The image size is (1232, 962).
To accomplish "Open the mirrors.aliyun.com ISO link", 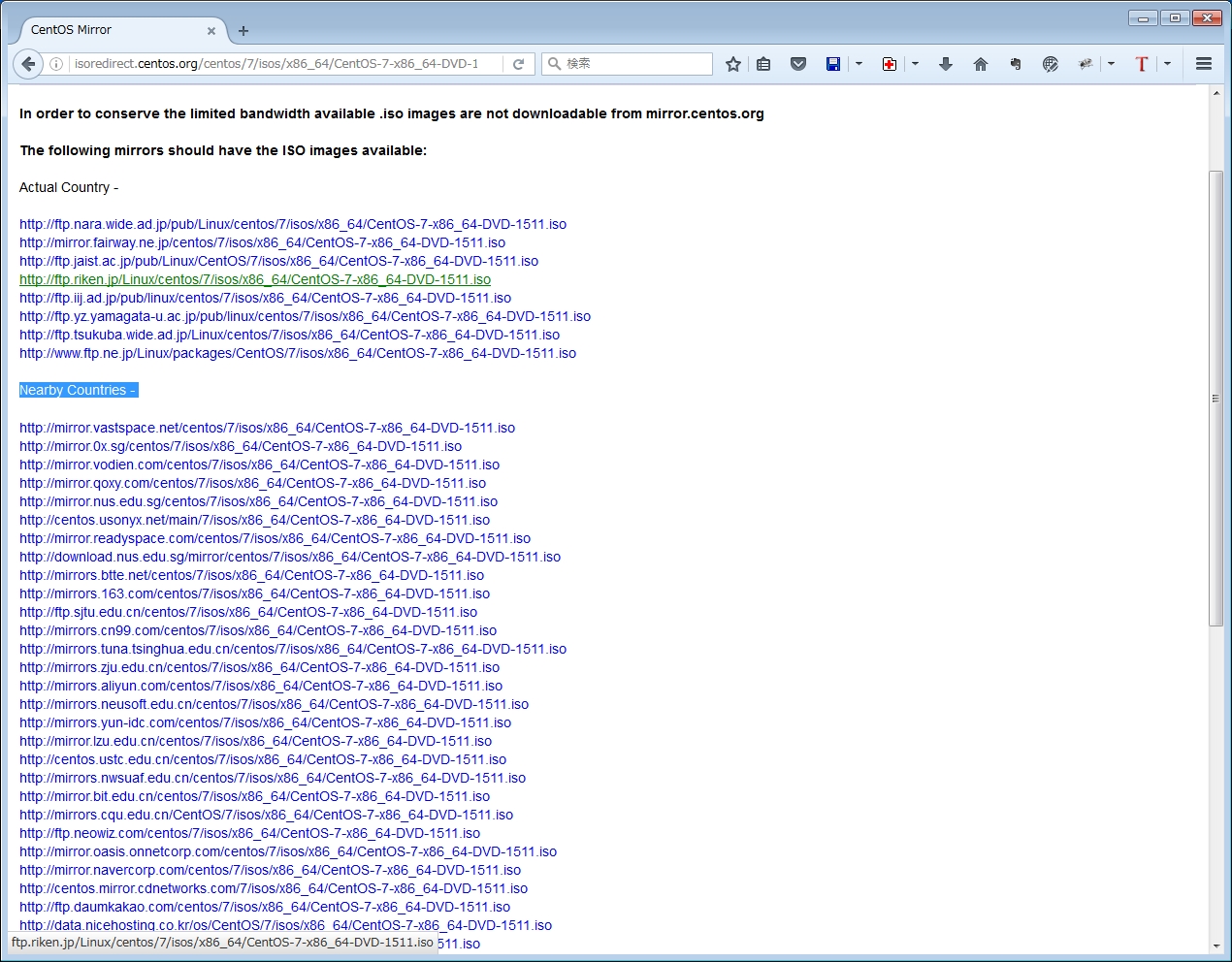I will [261, 686].
